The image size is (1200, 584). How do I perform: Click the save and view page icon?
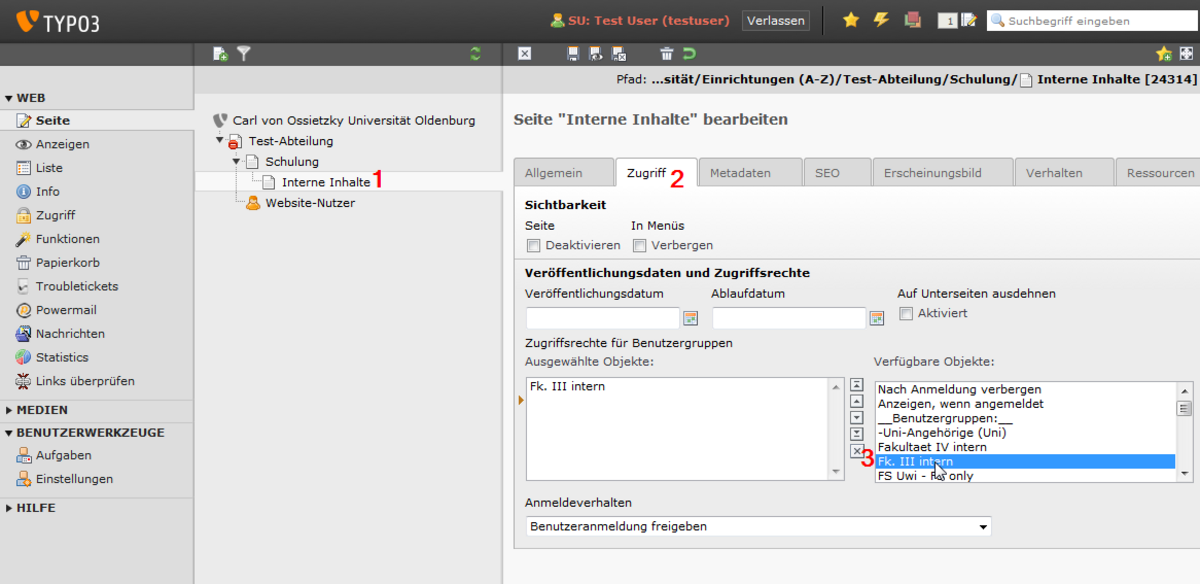(596, 53)
